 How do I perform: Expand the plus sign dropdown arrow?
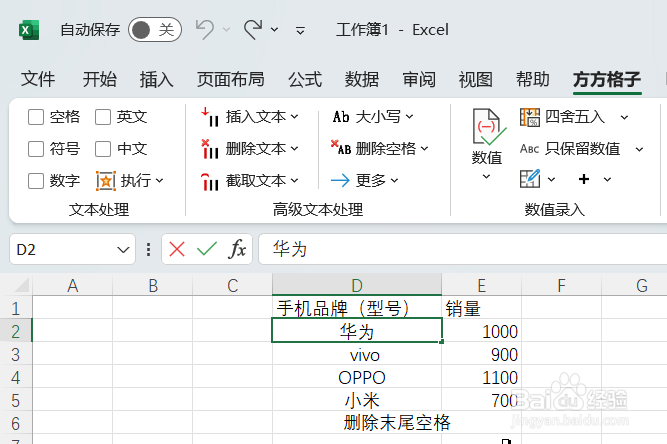pos(607,179)
